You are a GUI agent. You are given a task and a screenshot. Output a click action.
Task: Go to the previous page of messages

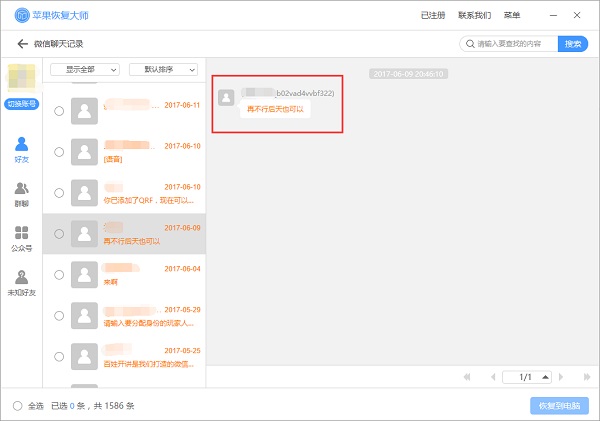(x=493, y=377)
